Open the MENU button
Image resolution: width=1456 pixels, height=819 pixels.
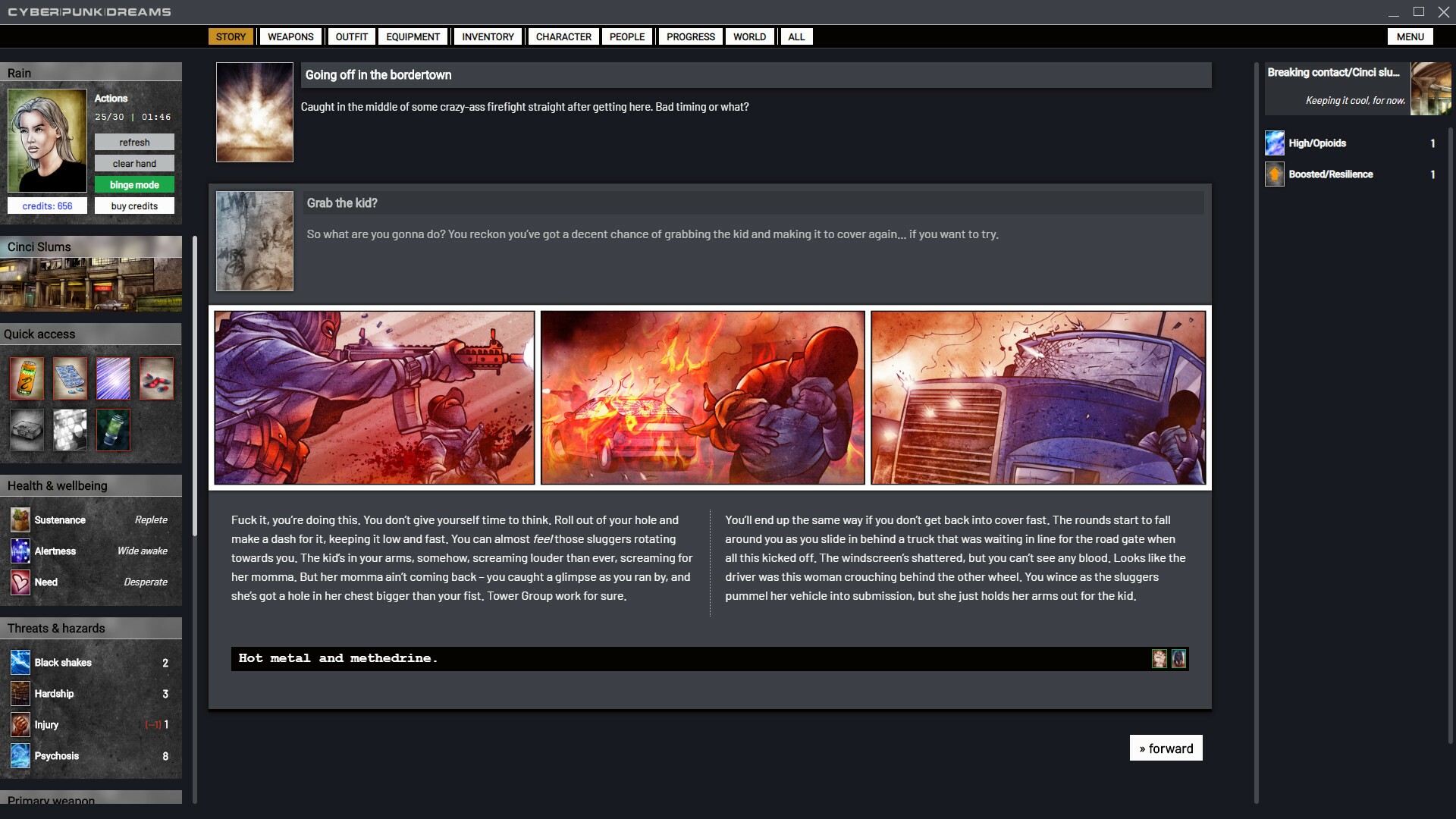[x=1410, y=36]
